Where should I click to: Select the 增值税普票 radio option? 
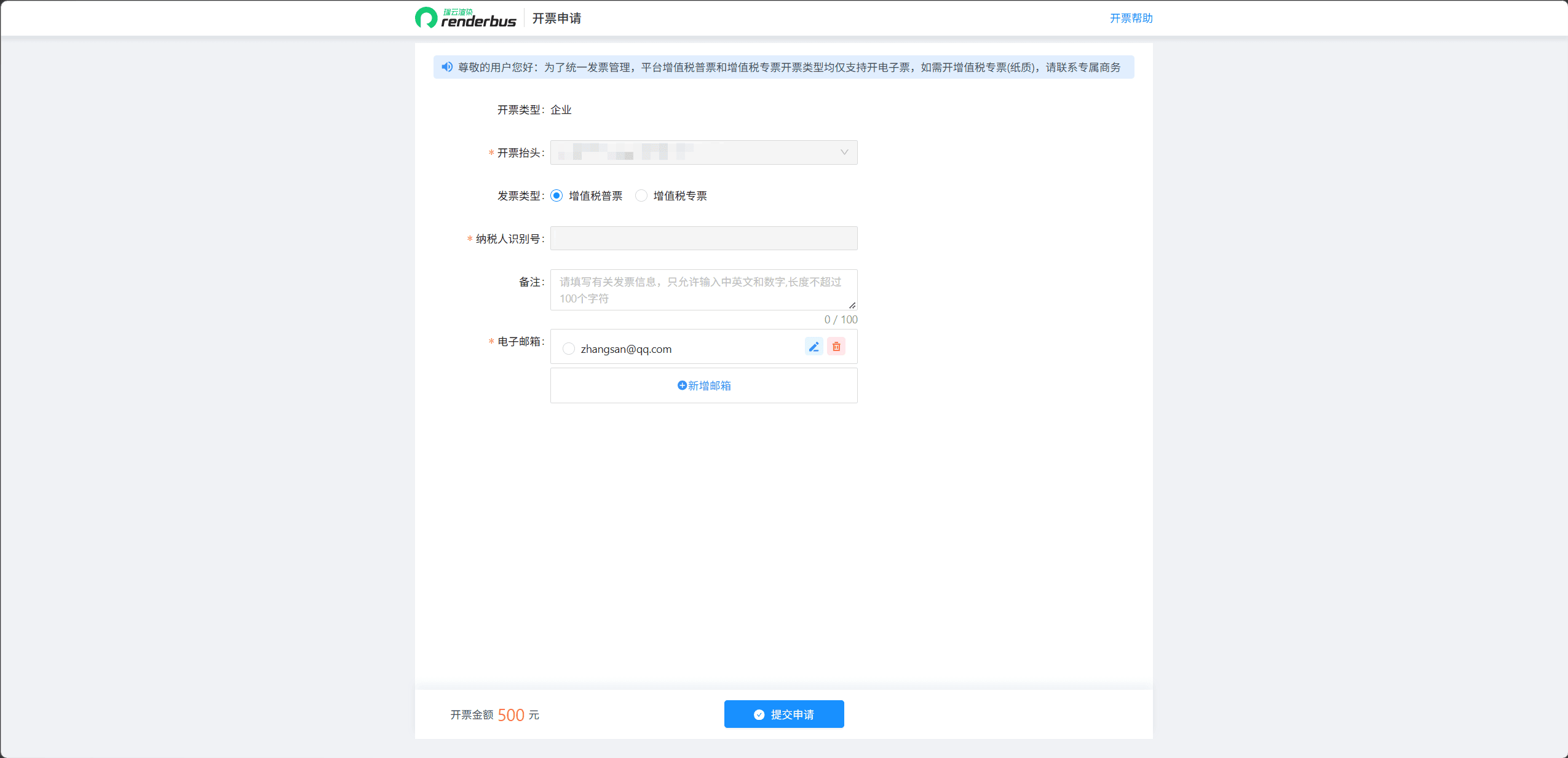point(556,195)
